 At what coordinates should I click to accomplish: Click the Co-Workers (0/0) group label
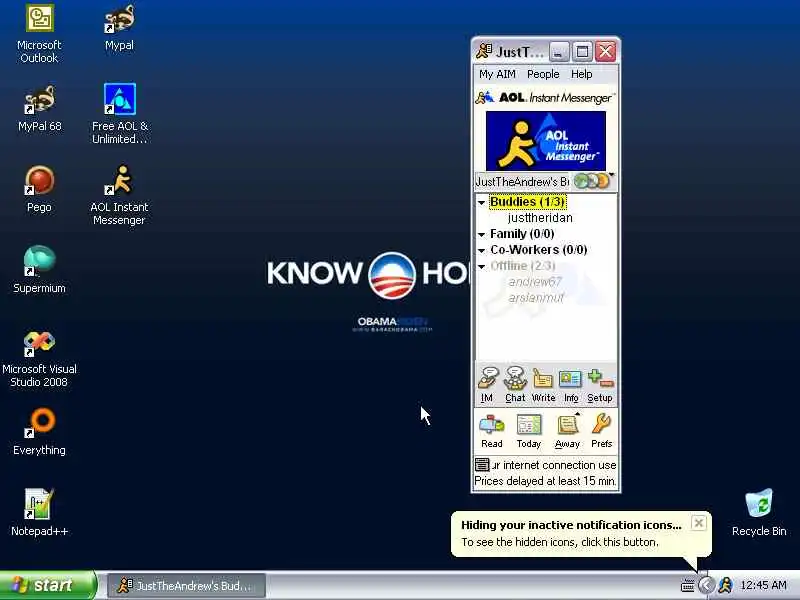538,249
